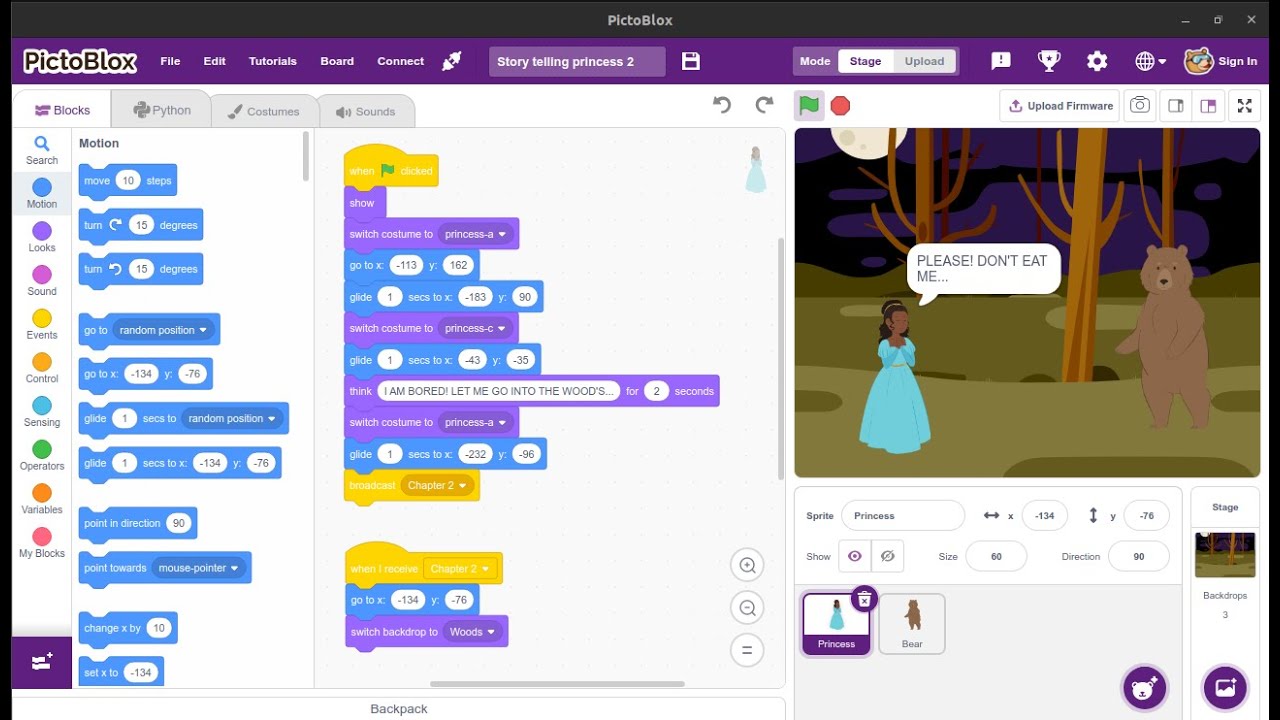This screenshot has height=720, width=1280.
Task: Select the Looks block category
Action: (x=42, y=237)
